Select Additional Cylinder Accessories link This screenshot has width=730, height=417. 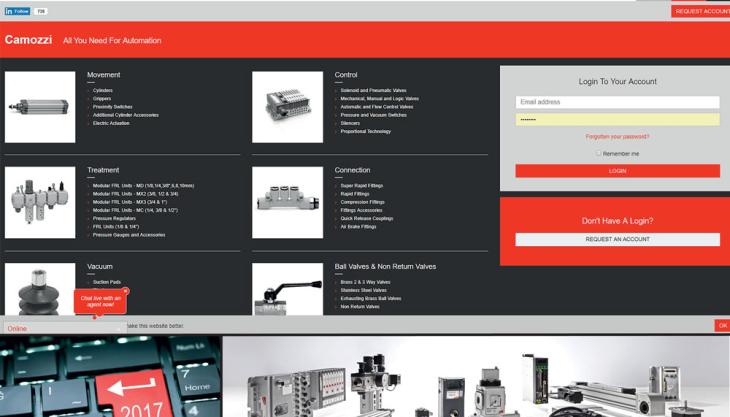[126, 115]
